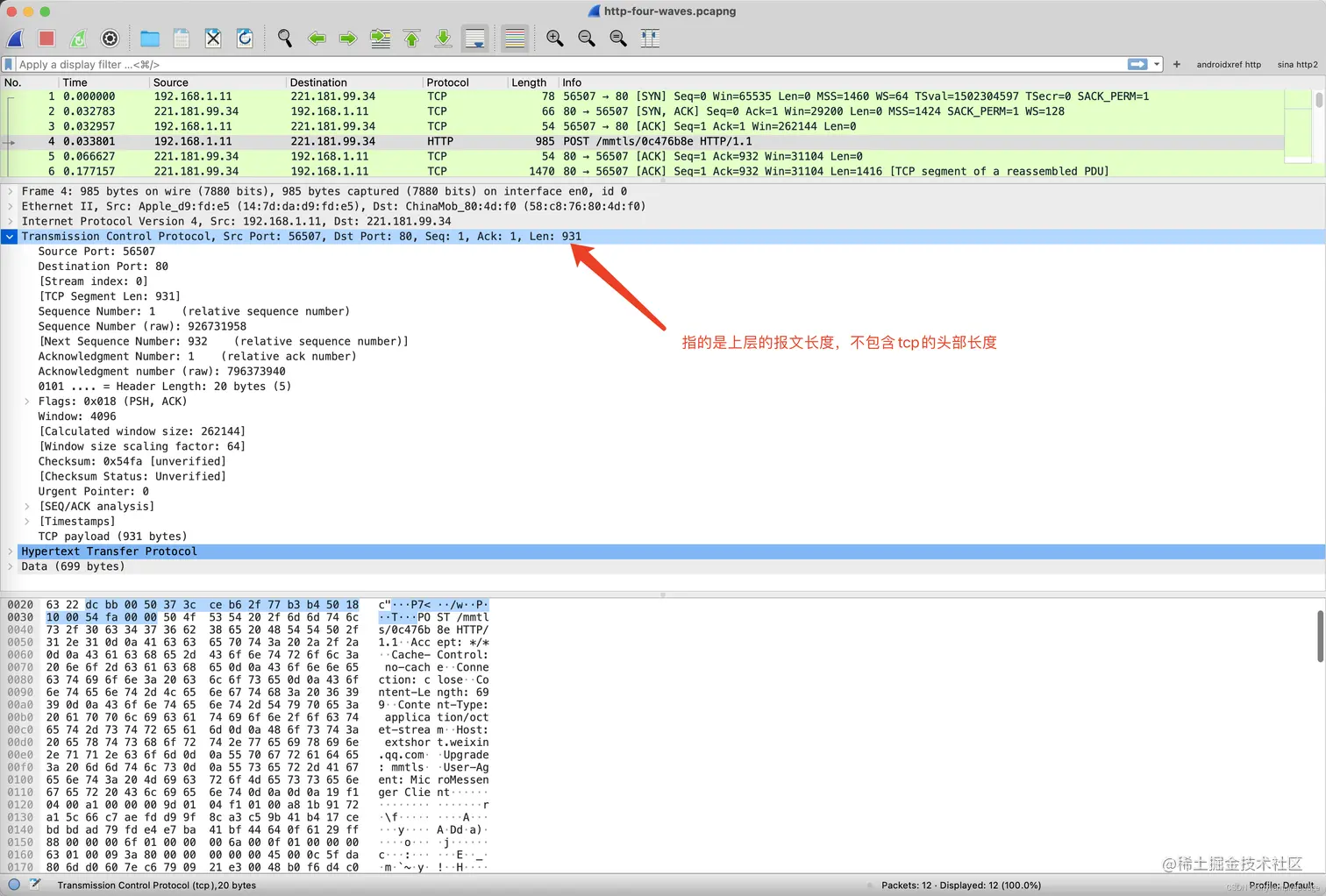Expand the Ethernet II tree node
1326x896 pixels.
click(11, 206)
